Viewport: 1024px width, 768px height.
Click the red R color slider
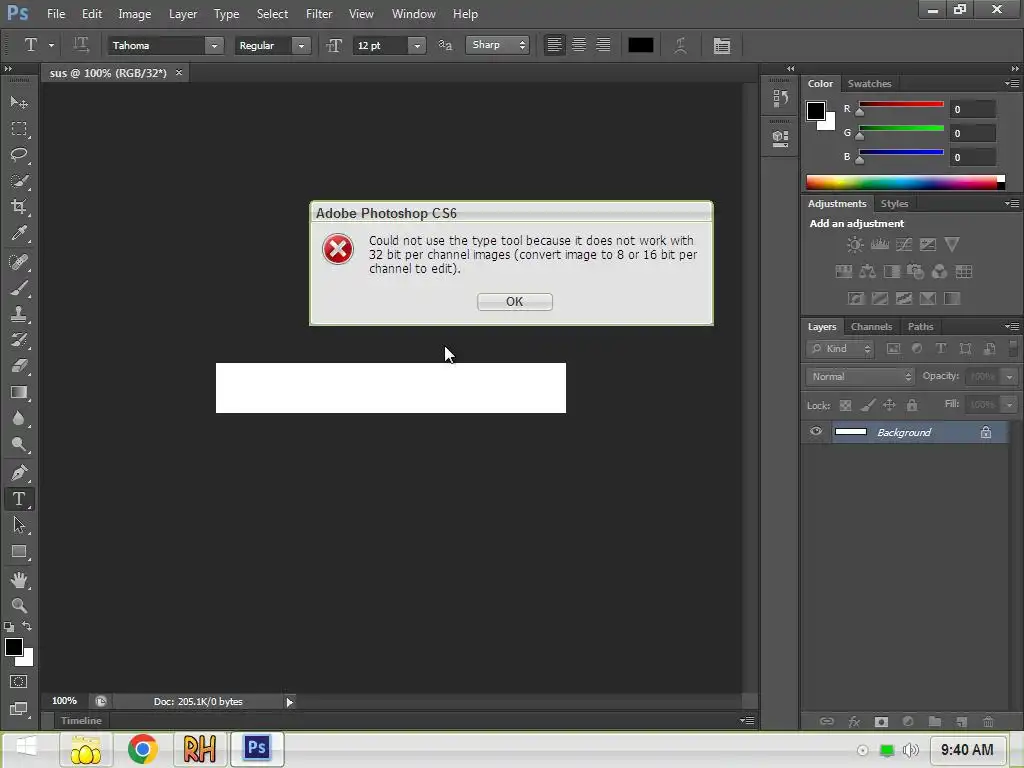pos(901,104)
